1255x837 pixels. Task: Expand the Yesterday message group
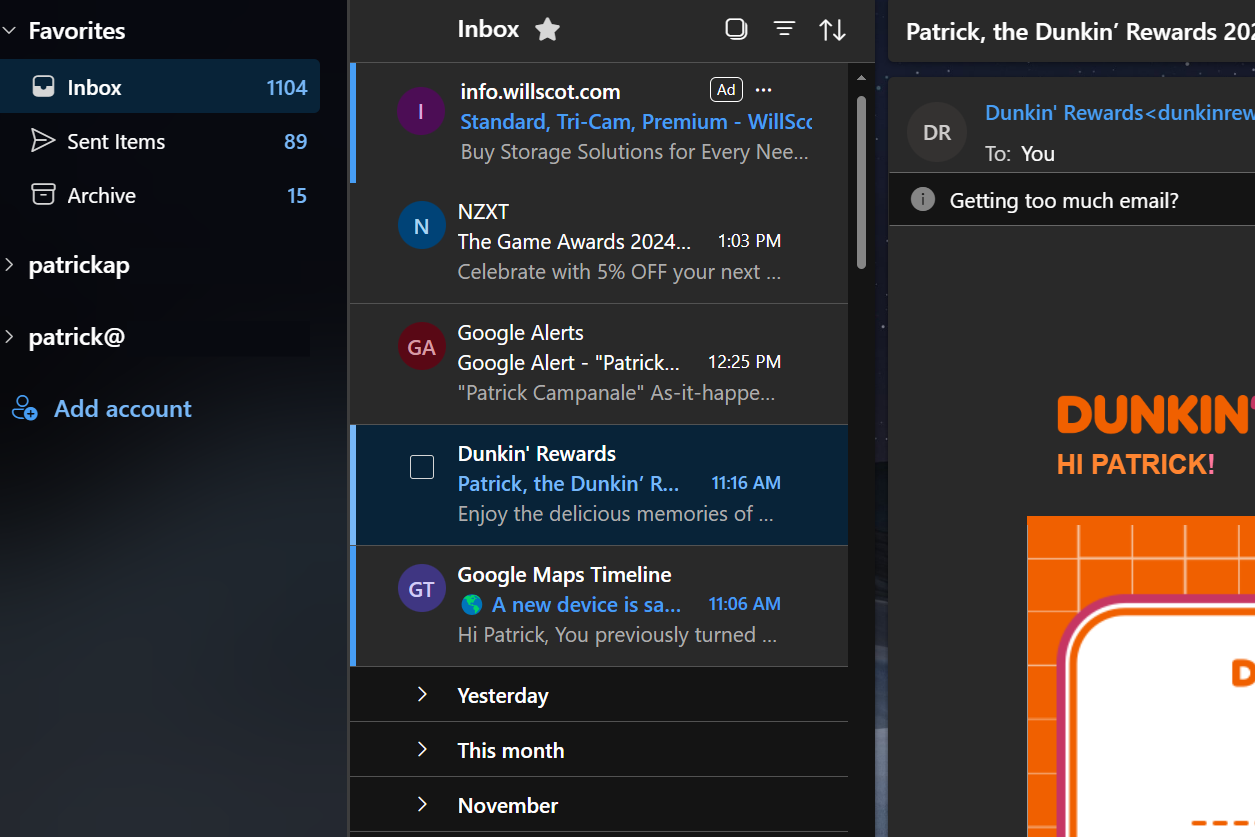tap(422, 695)
